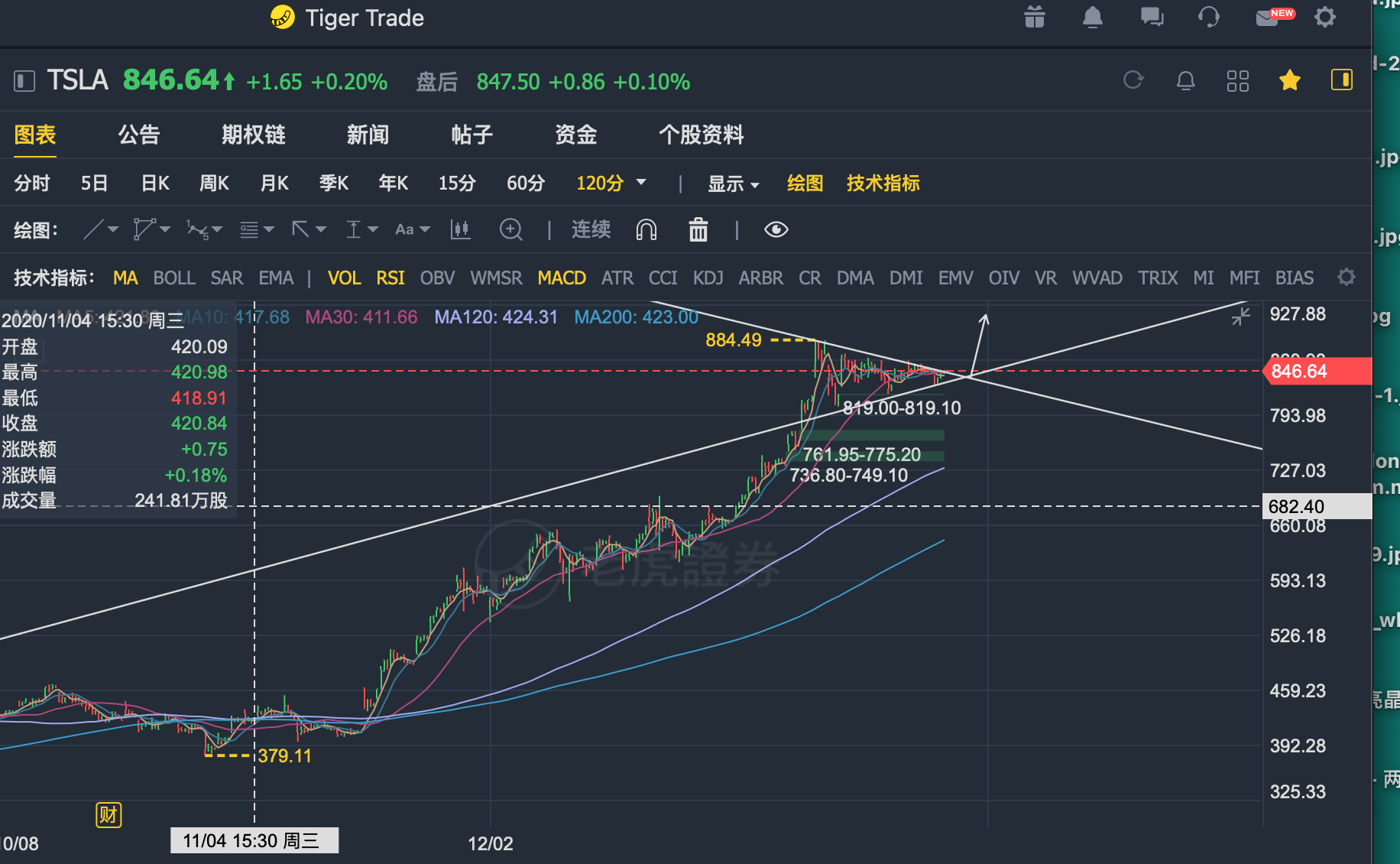Select the zoom-in magnifier tool
Screen dimensions: 1400x864
(510, 229)
